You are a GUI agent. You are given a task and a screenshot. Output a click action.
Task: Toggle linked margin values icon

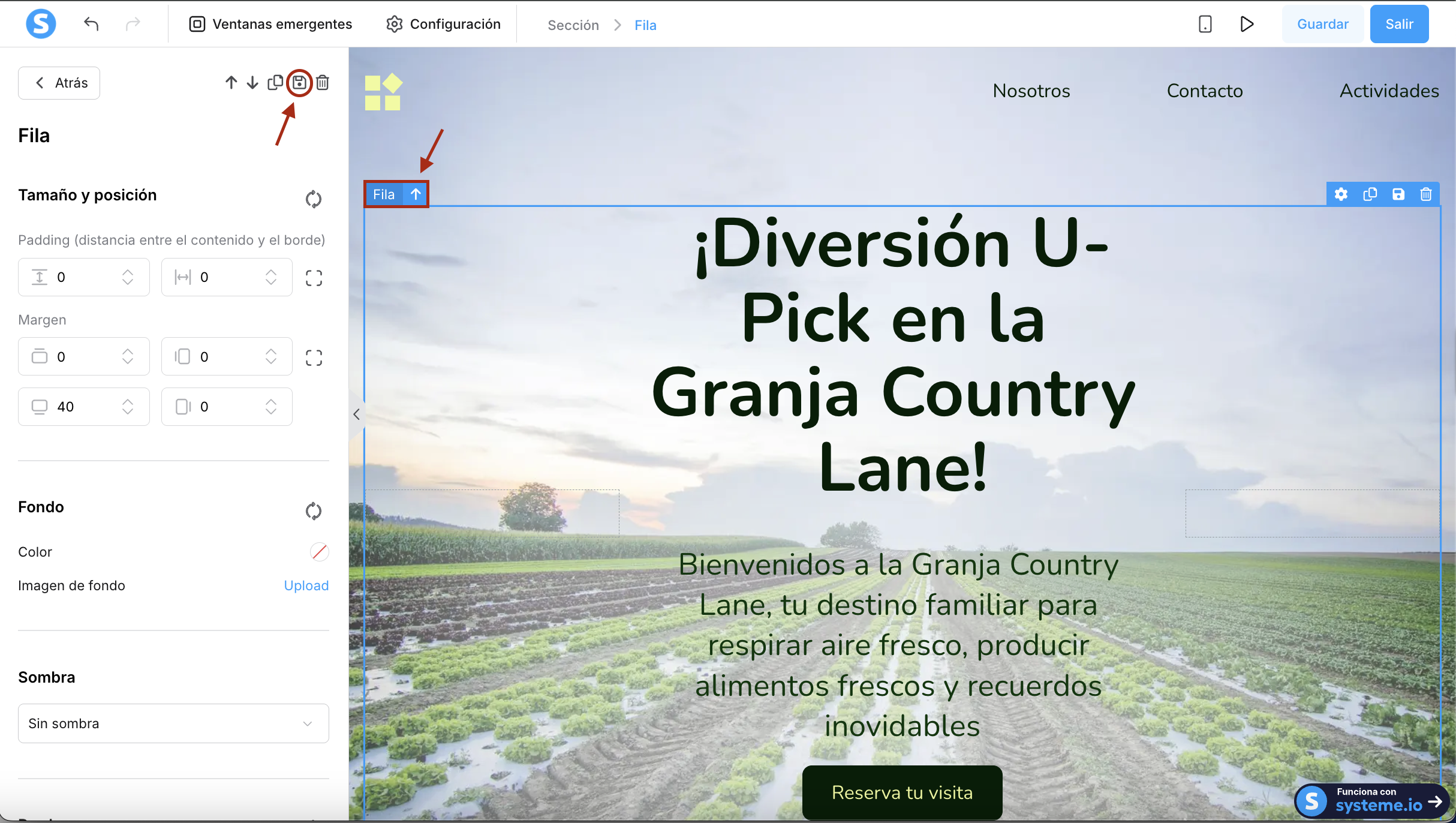(x=314, y=358)
